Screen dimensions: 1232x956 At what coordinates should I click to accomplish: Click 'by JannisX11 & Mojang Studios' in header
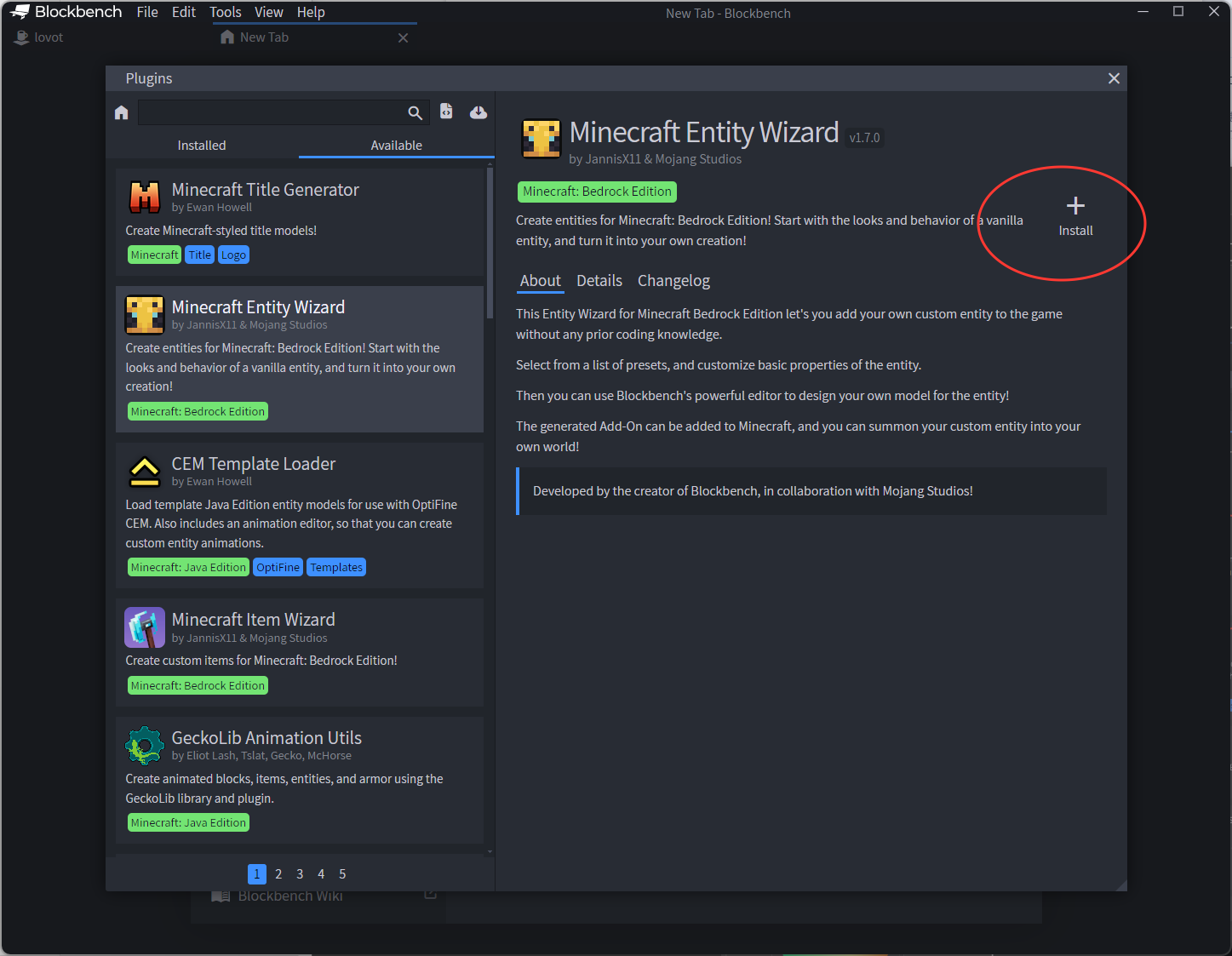pos(655,159)
